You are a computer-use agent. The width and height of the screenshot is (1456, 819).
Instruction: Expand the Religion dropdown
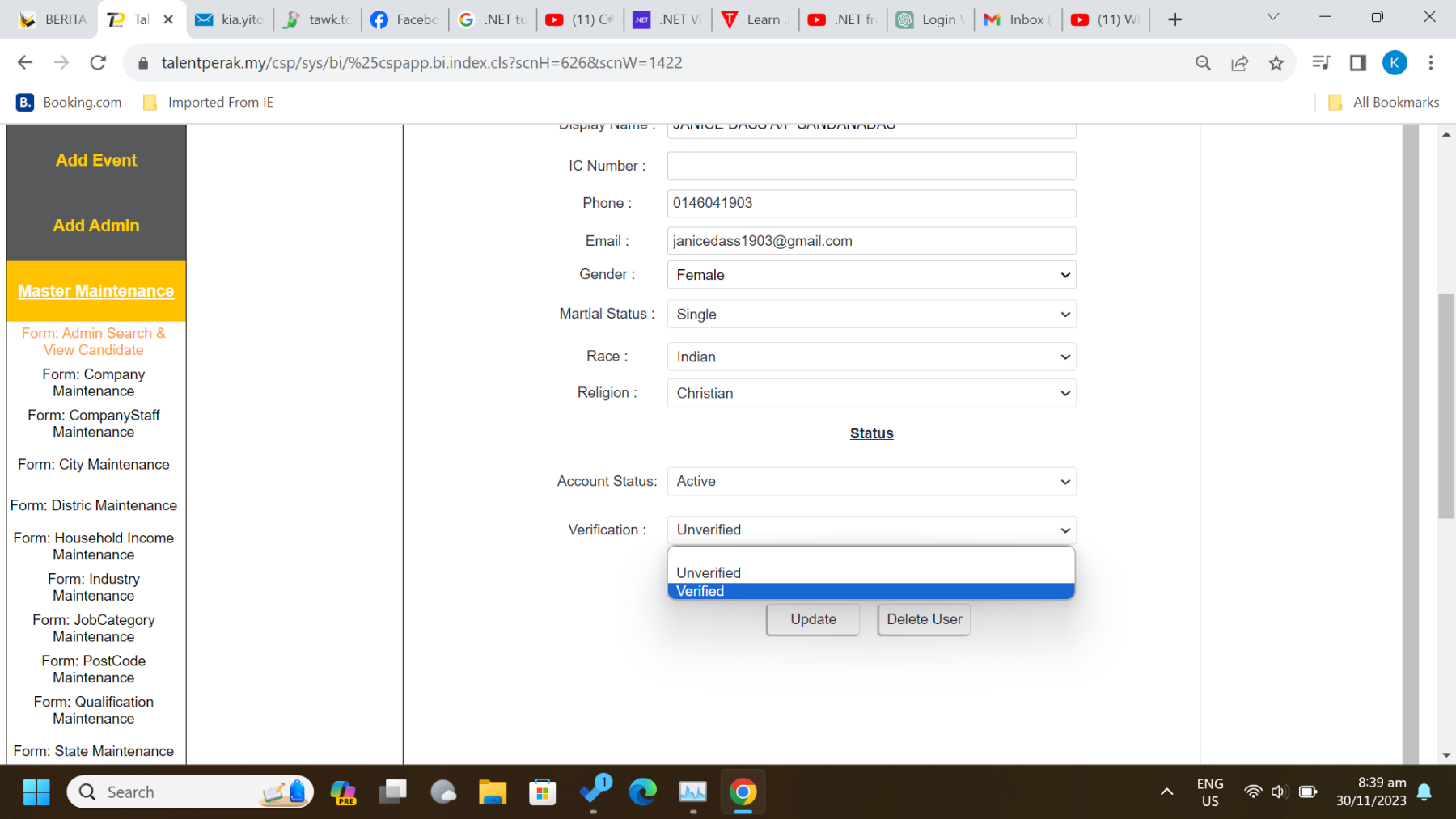870,394
